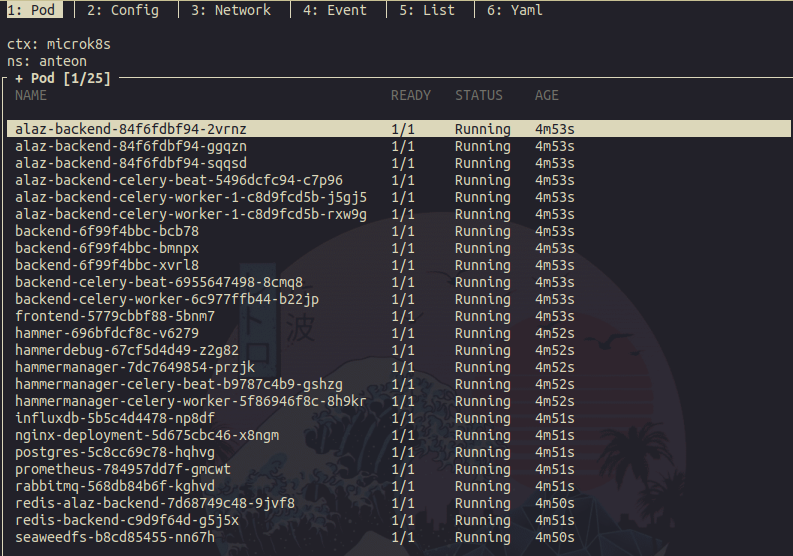Select pod nginx-deployment-5d675cbc46-x8ngm
This screenshot has height=556, width=793.
point(399,435)
